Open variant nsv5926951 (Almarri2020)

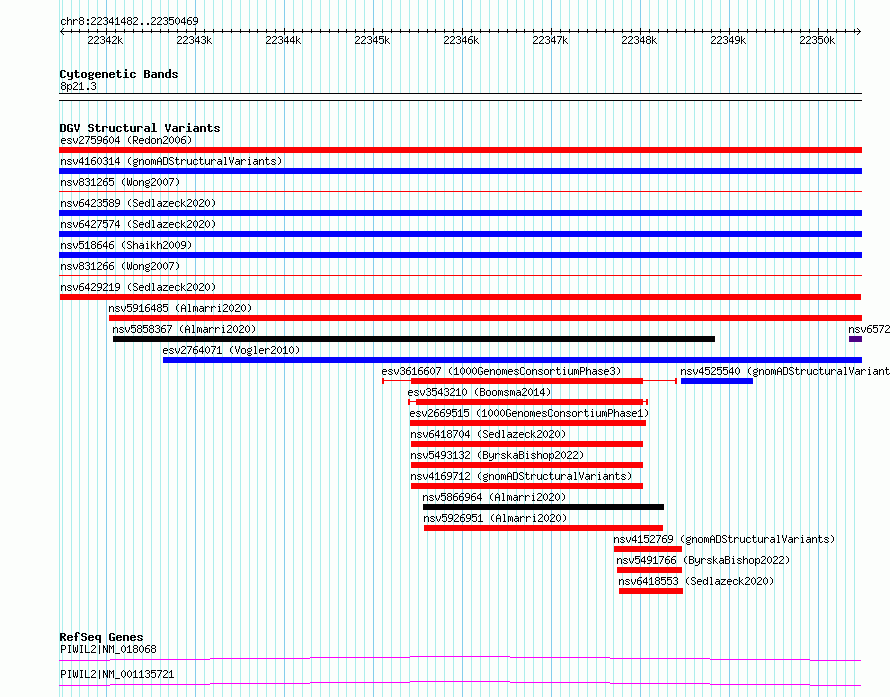[x=495, y=518]
